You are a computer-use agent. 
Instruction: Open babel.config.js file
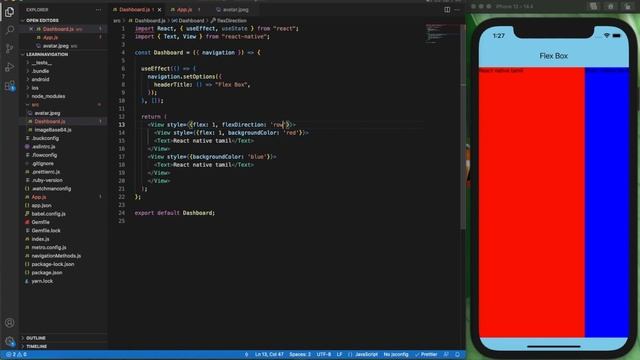coord(49,214)
